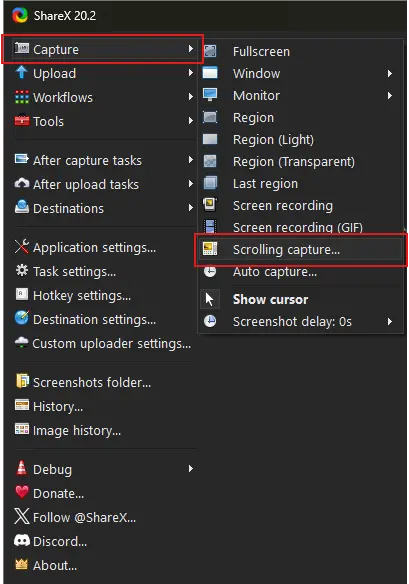Viewport: 409px width, 584px height.
Task: Click the Fullscreen capture icon
Action: click(210, 51)
